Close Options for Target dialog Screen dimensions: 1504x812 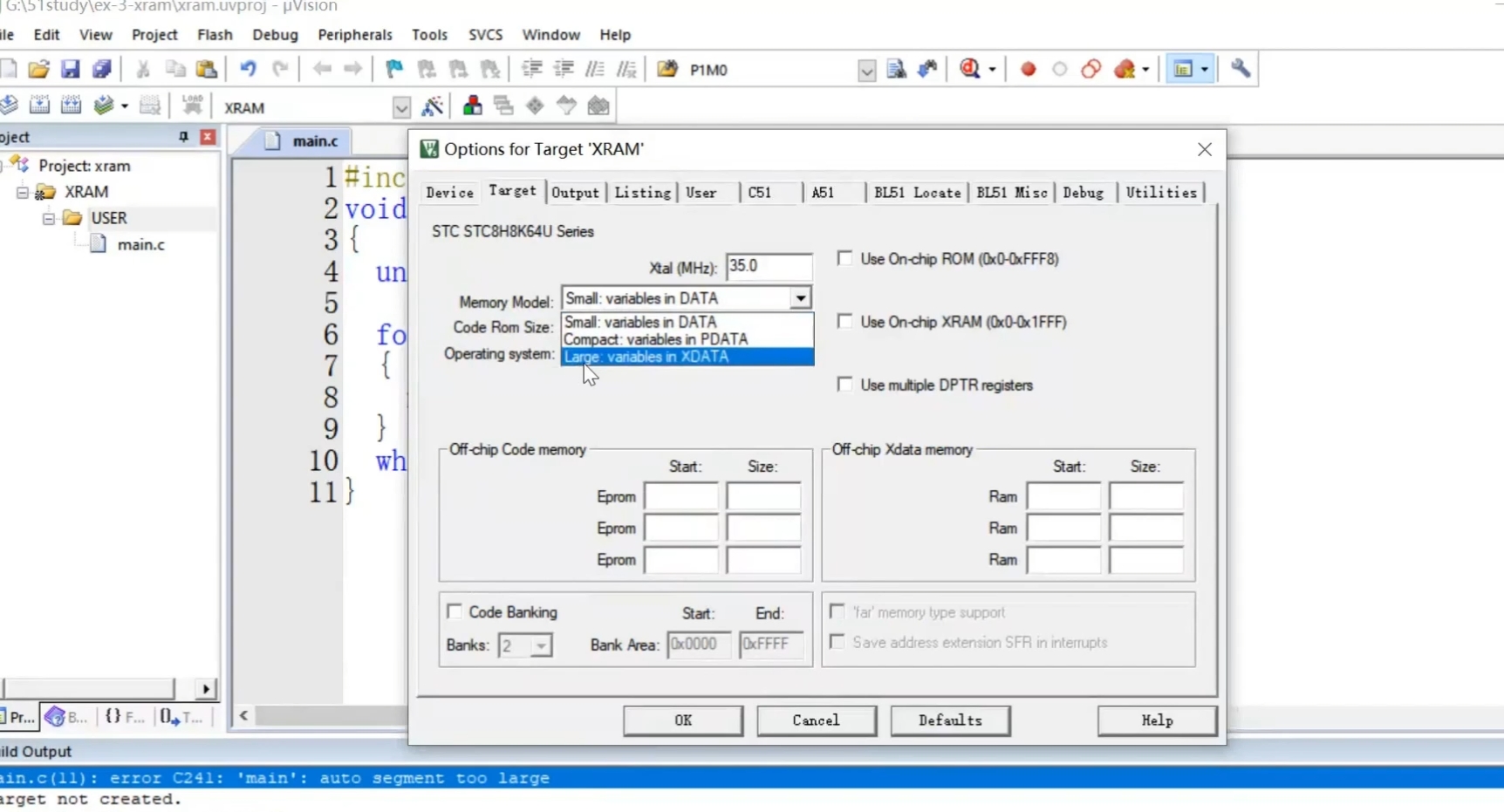[1205, 150]
